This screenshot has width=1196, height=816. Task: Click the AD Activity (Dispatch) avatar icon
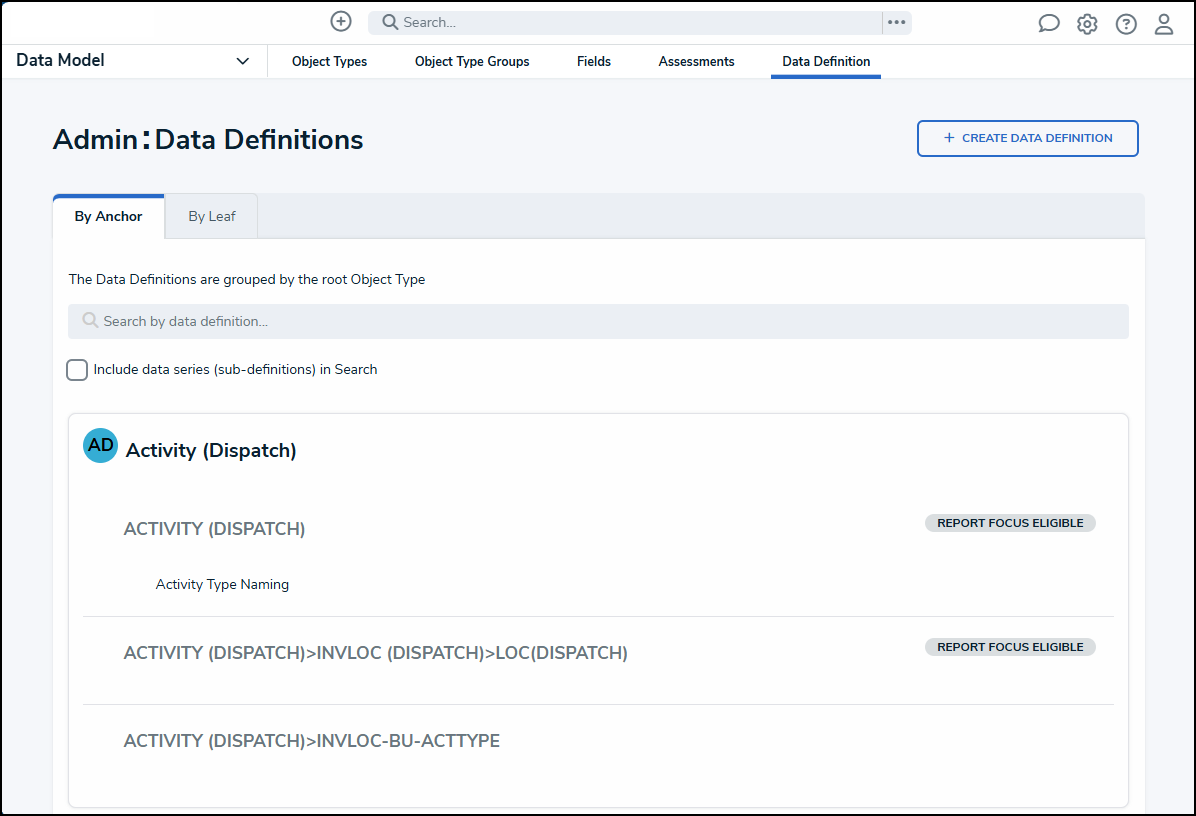(x=100, y=446)
